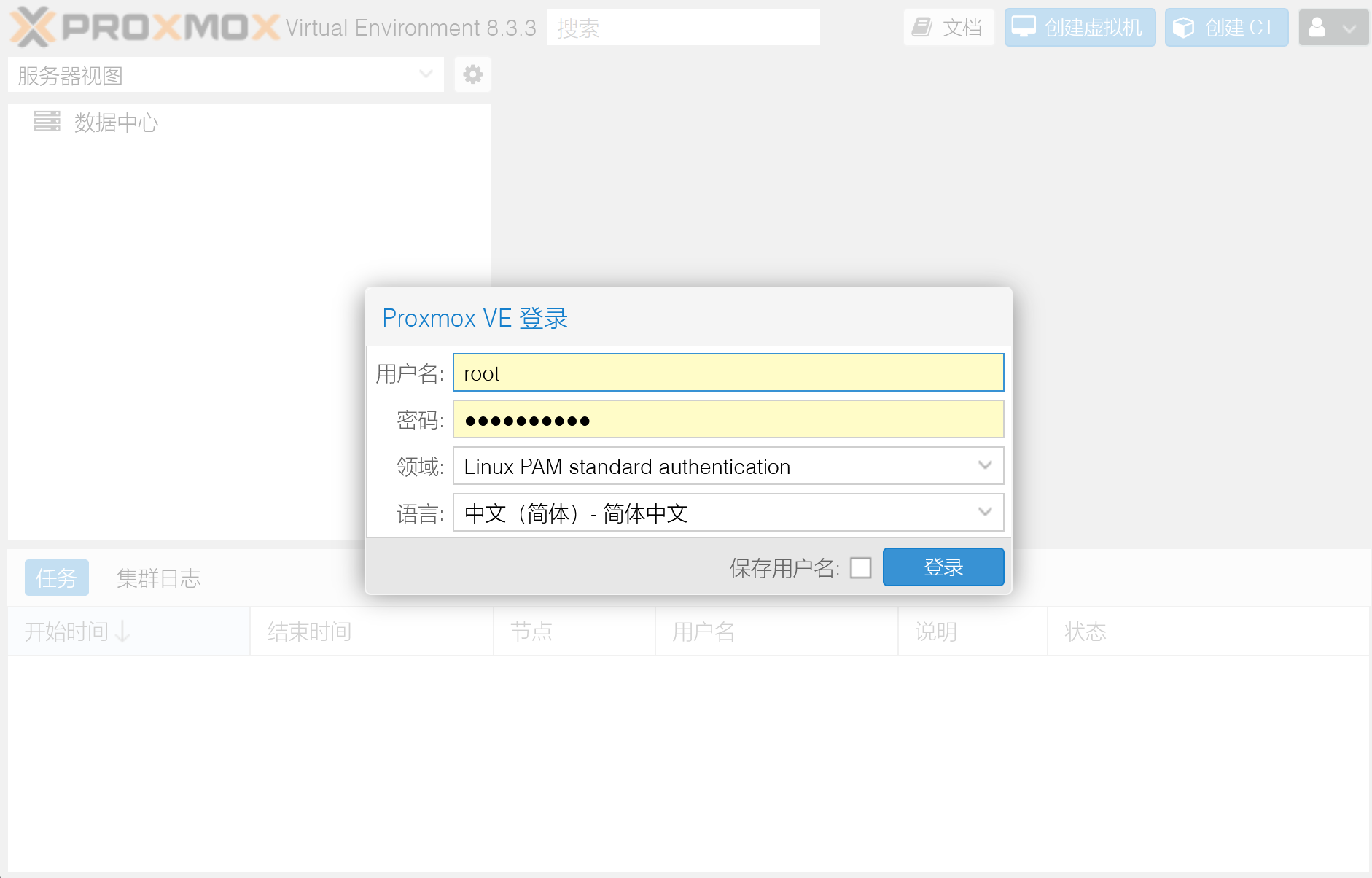Click the book icon on 文档
Image resolution: width=1372 pixels, height=878 pixels.
[x=921, y=28]
